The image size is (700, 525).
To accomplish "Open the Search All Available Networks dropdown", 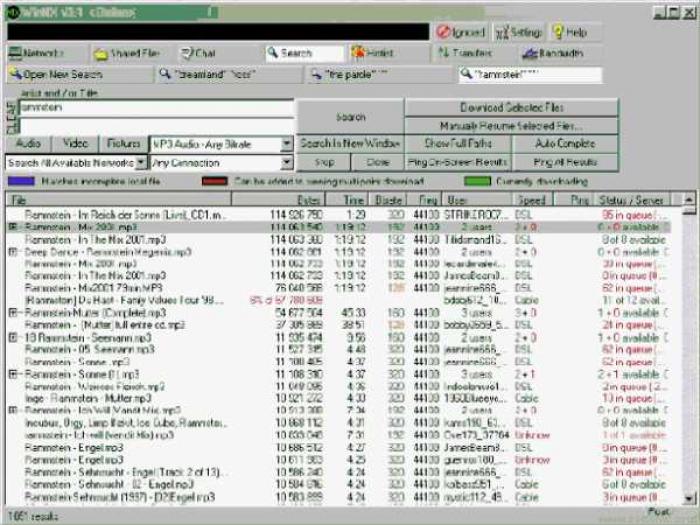I will pos(141,162).
